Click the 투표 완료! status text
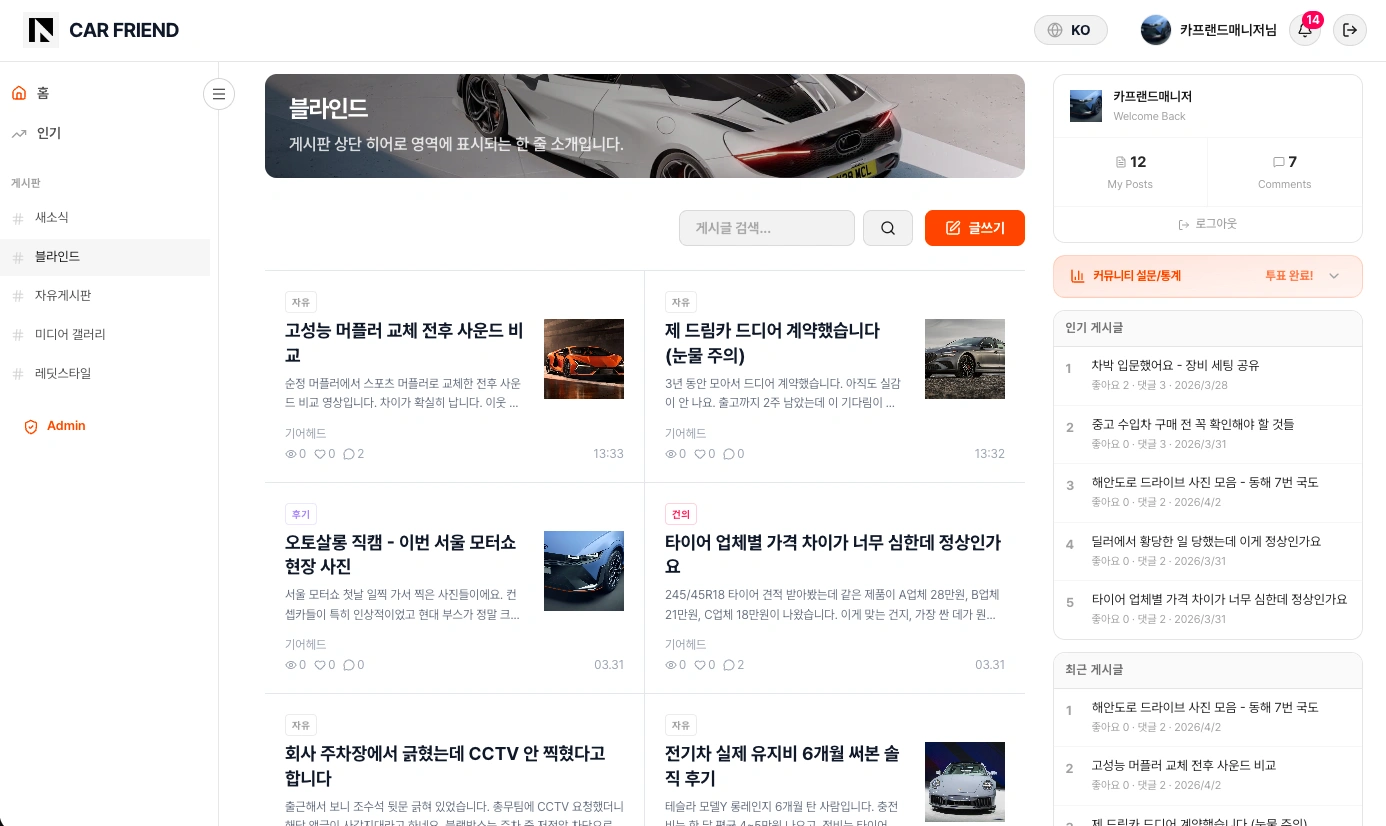 click(x=1289, y=276)
